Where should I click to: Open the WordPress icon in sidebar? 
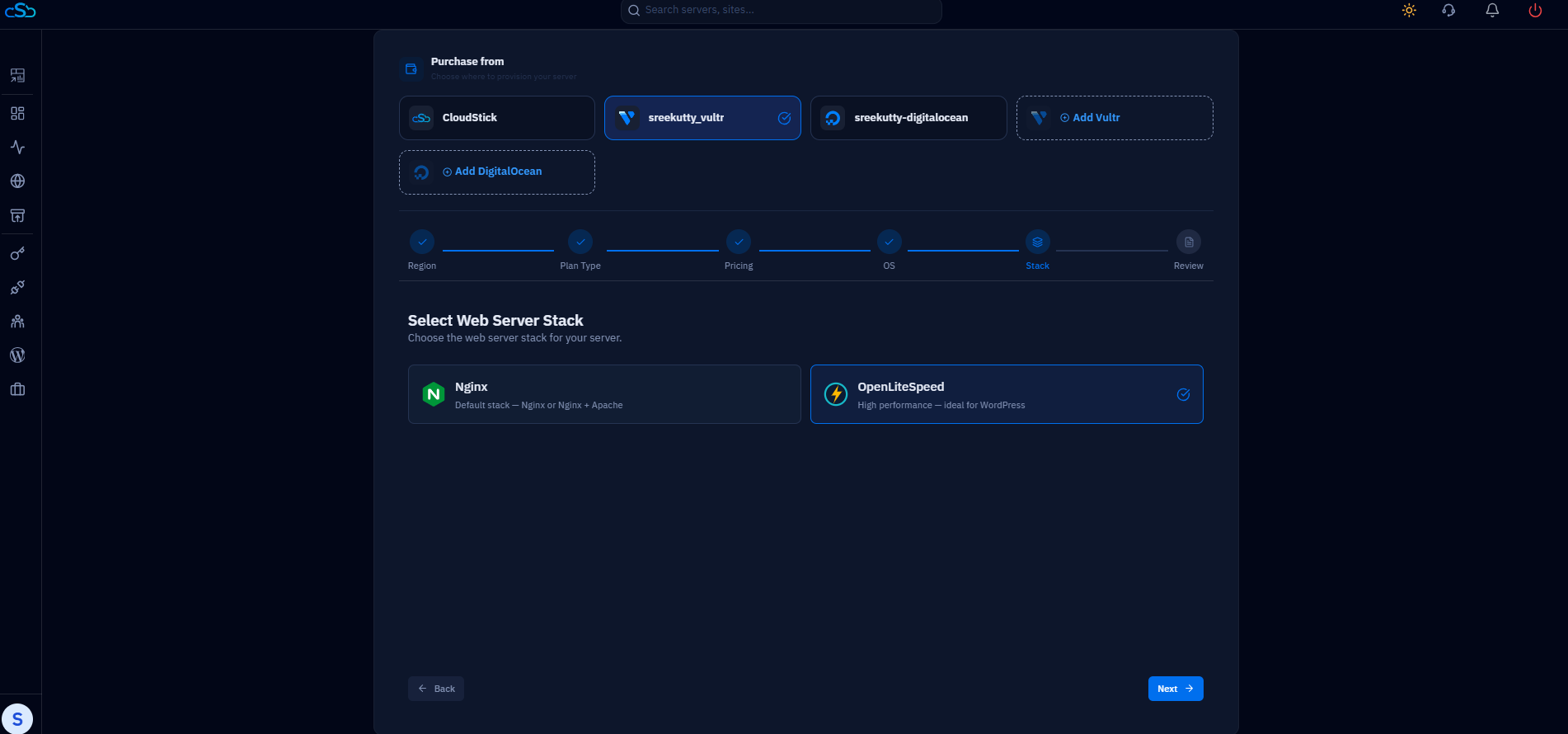pyautogui.click(x=17, y=355)
